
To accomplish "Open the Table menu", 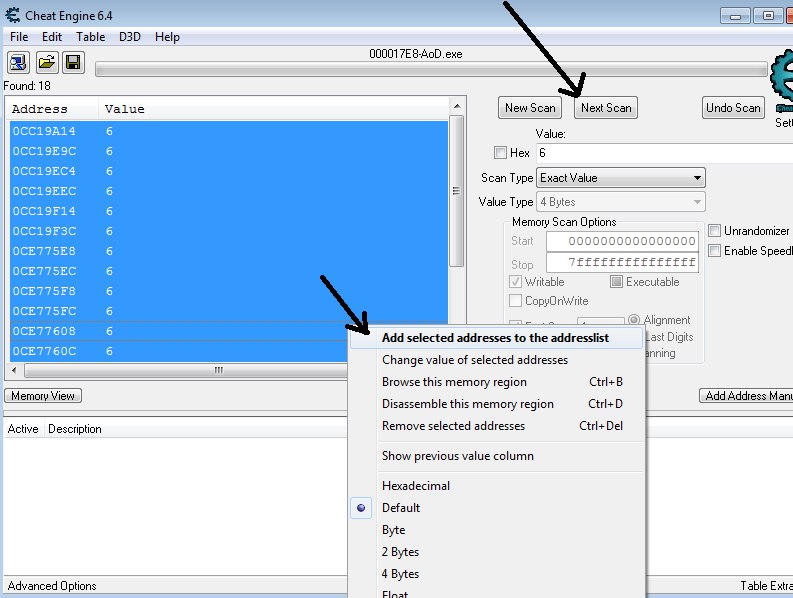I will [x=91, y=37].
